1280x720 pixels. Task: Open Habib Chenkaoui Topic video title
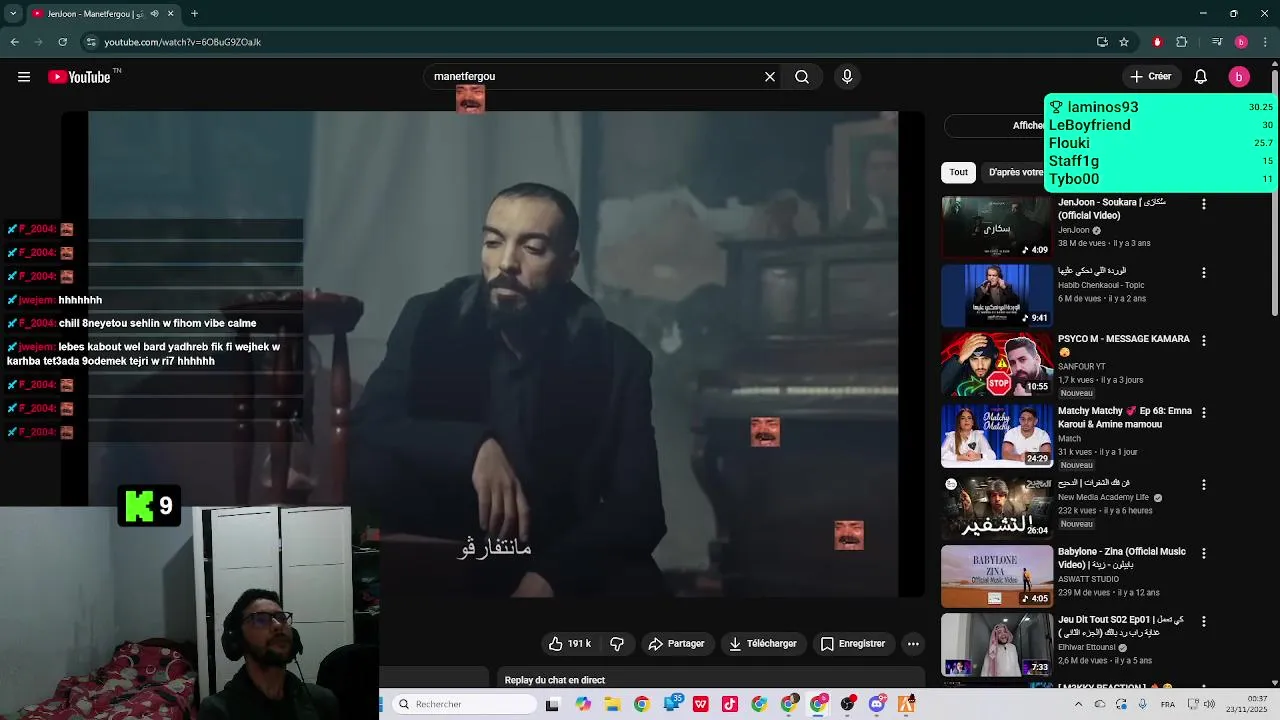tap(1092, 271)
